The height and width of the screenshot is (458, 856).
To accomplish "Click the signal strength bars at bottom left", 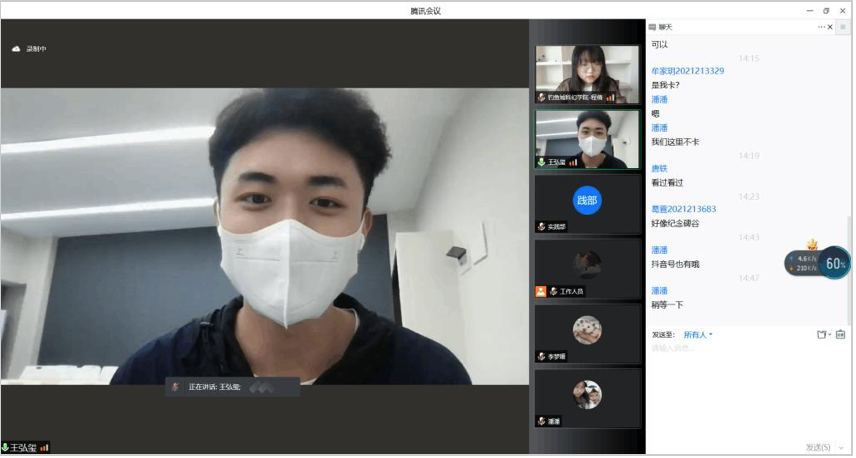I will coord(44,447).
